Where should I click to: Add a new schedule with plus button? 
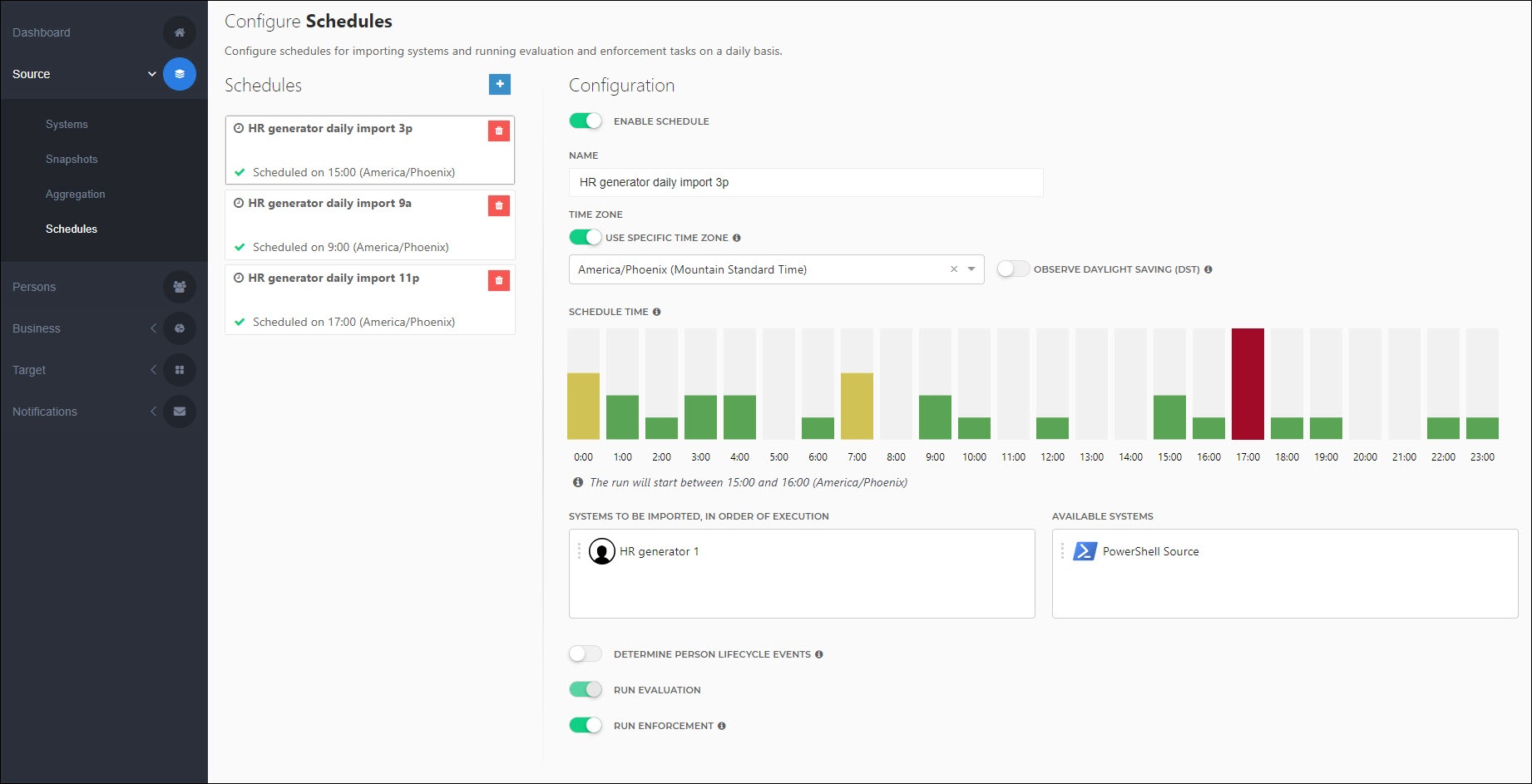(x=500, y=84)
